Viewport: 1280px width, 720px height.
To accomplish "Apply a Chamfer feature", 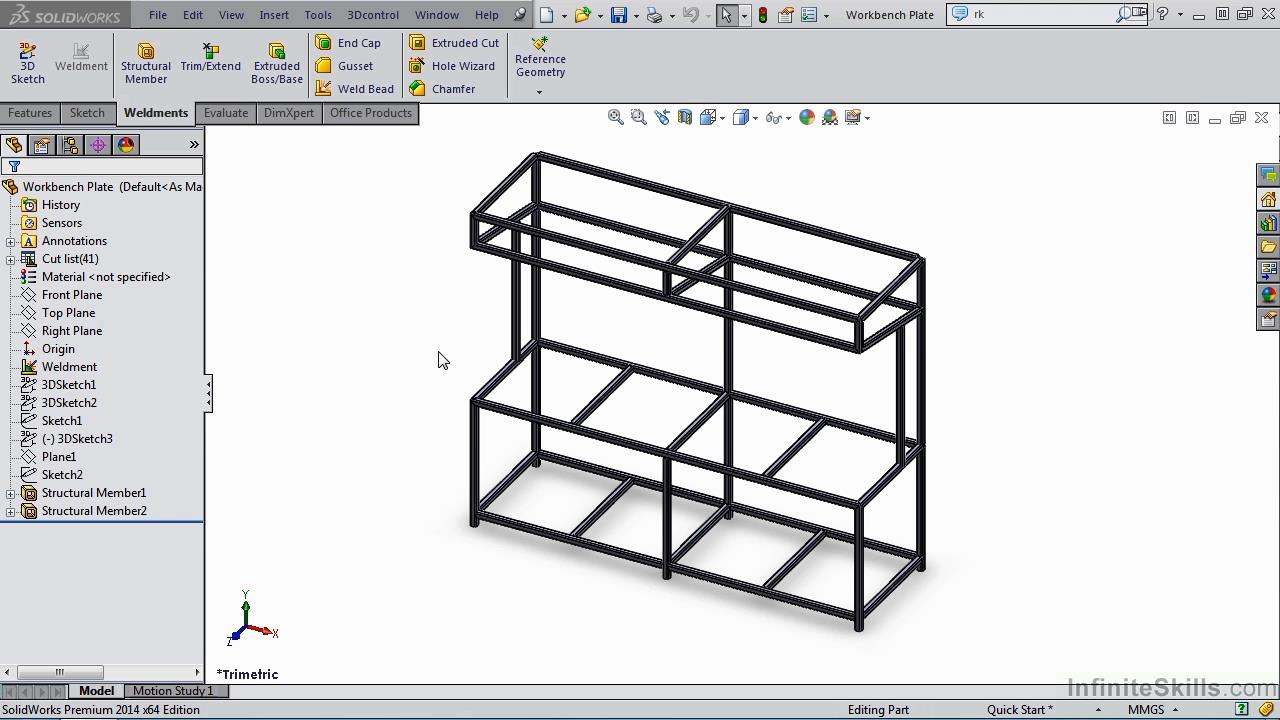I will (x=442, y=89).
